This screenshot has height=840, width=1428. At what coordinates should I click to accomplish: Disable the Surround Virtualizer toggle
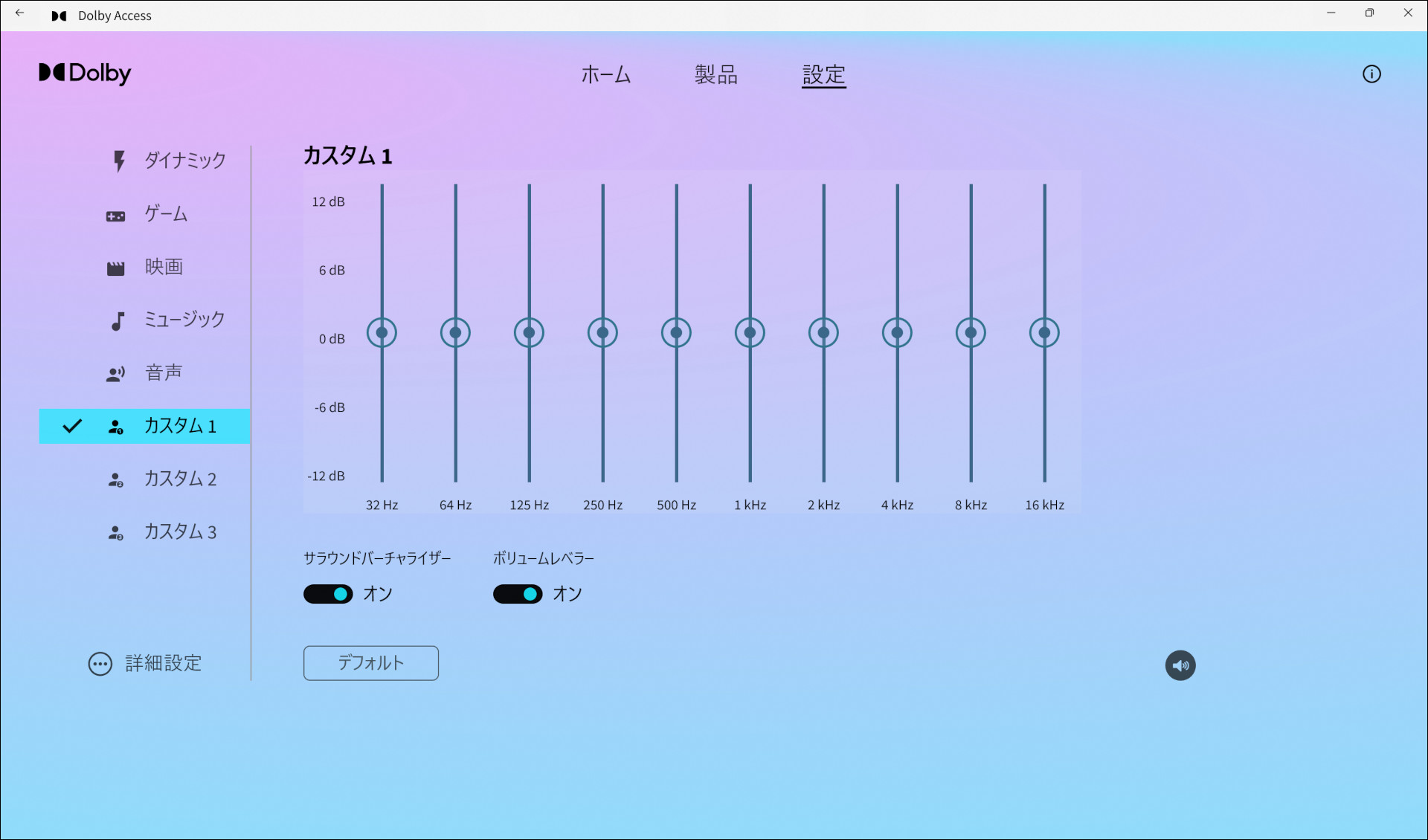pos(328,594)
